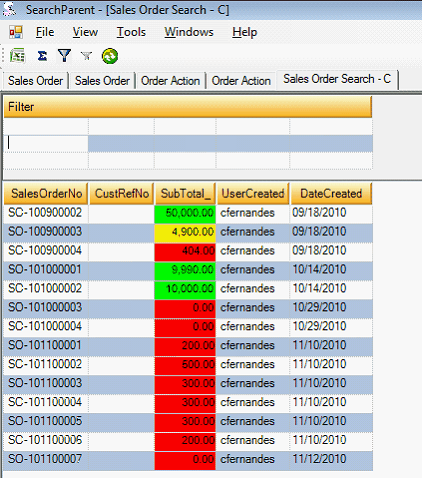Switch to the second Order Action tab
The height and width of the screenshot is (479, 423).
241,81
